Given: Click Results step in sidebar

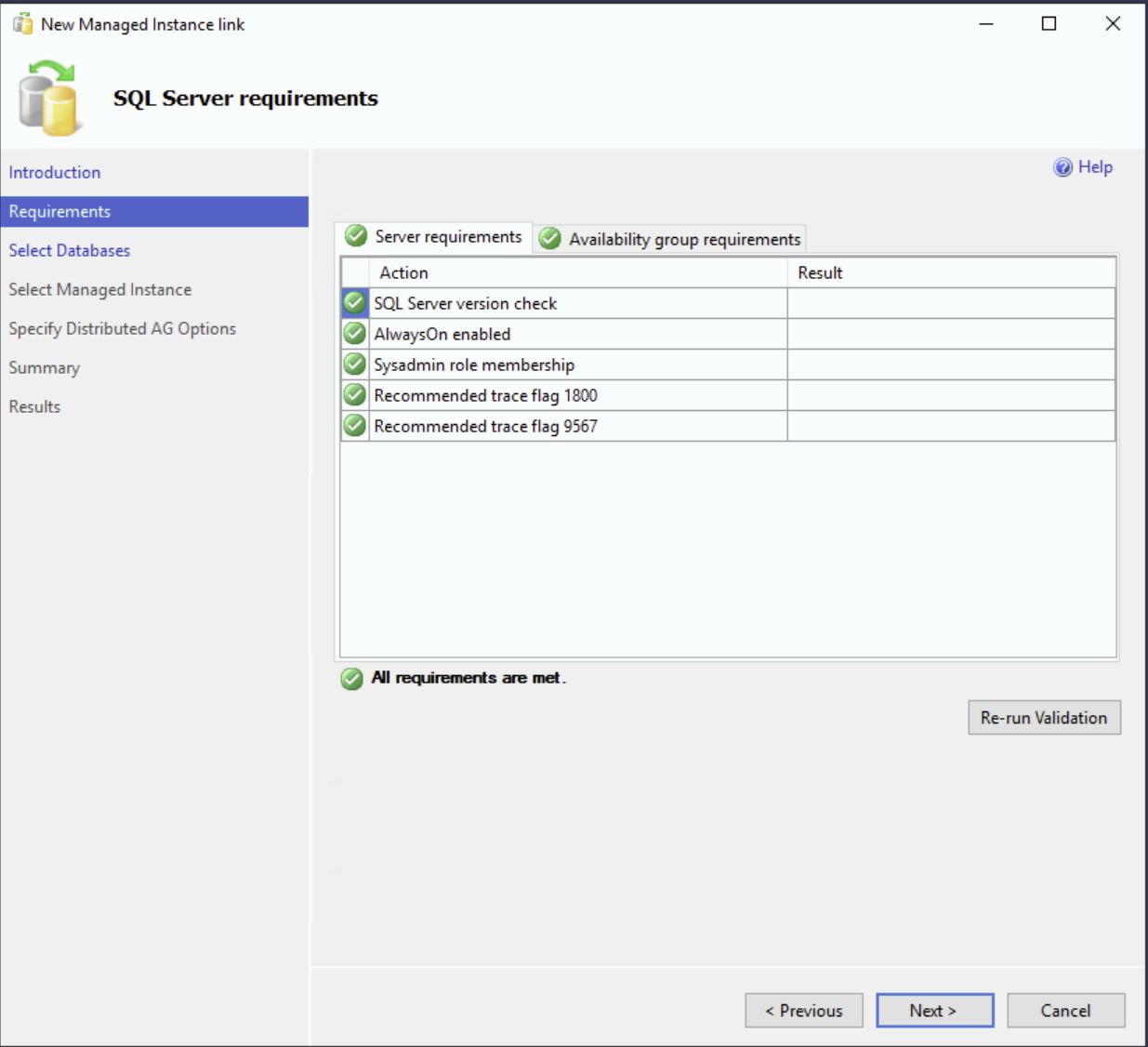Looking at the screenshot, I should [x=34, y=406].
